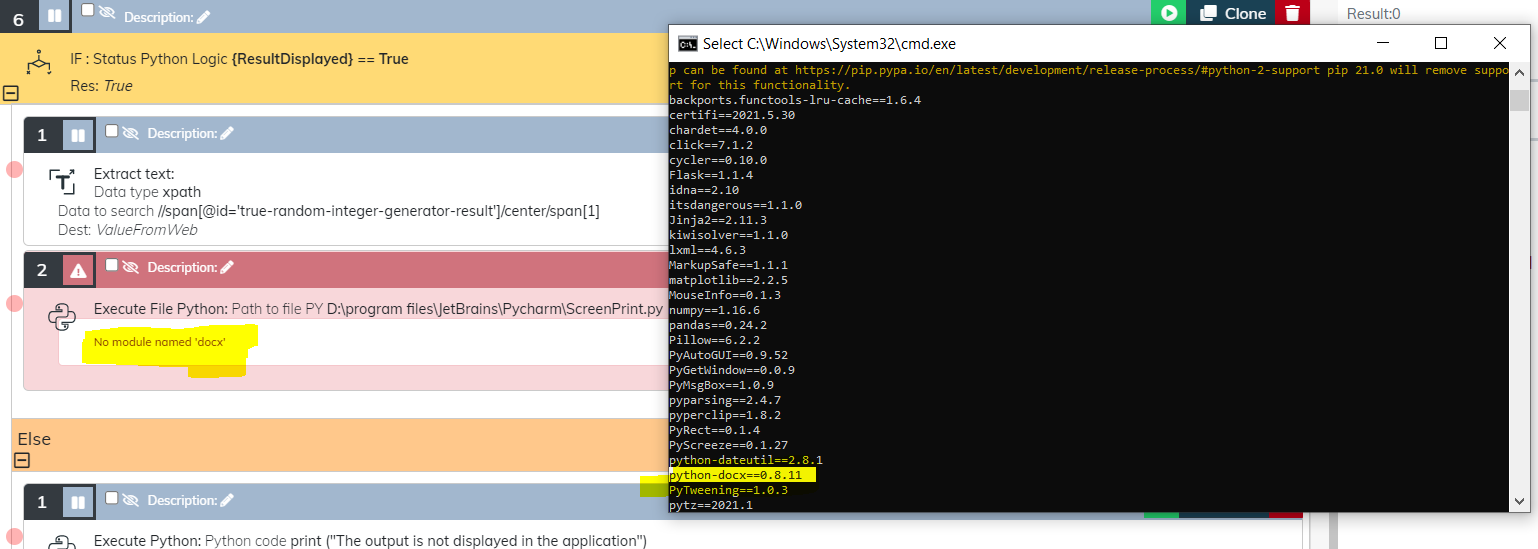This screenshot has height=549, width=1538.
Task: Click the Extract text step icon
Action: (x=63, y=182)
